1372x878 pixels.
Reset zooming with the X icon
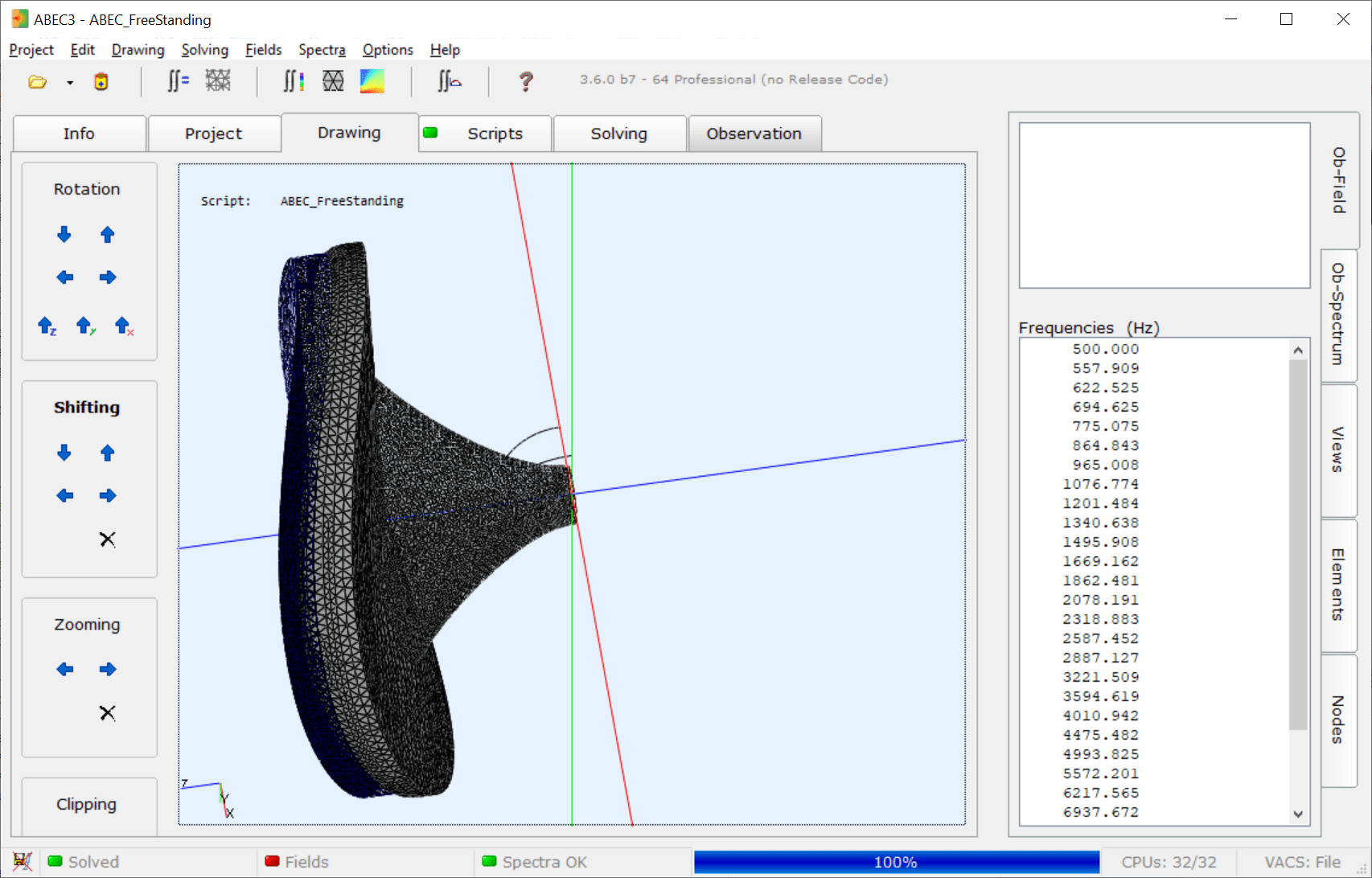tap(107, 712)
